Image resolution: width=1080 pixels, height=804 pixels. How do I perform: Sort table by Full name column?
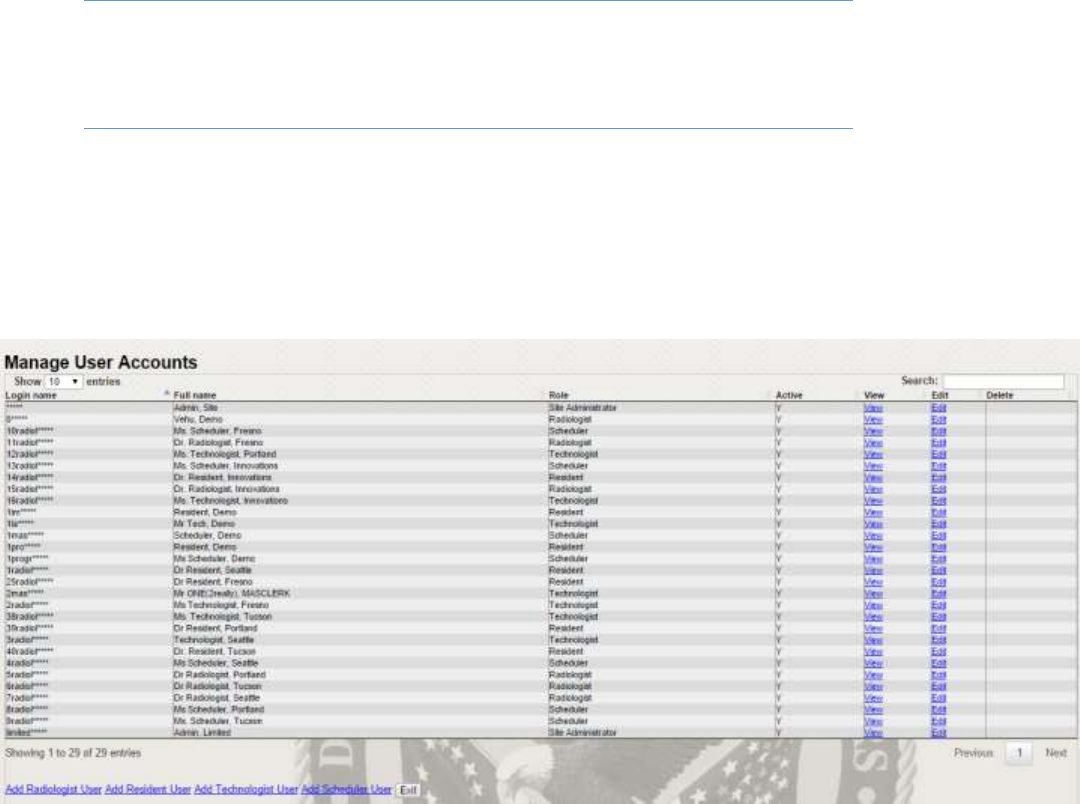[x=194, y=395]
